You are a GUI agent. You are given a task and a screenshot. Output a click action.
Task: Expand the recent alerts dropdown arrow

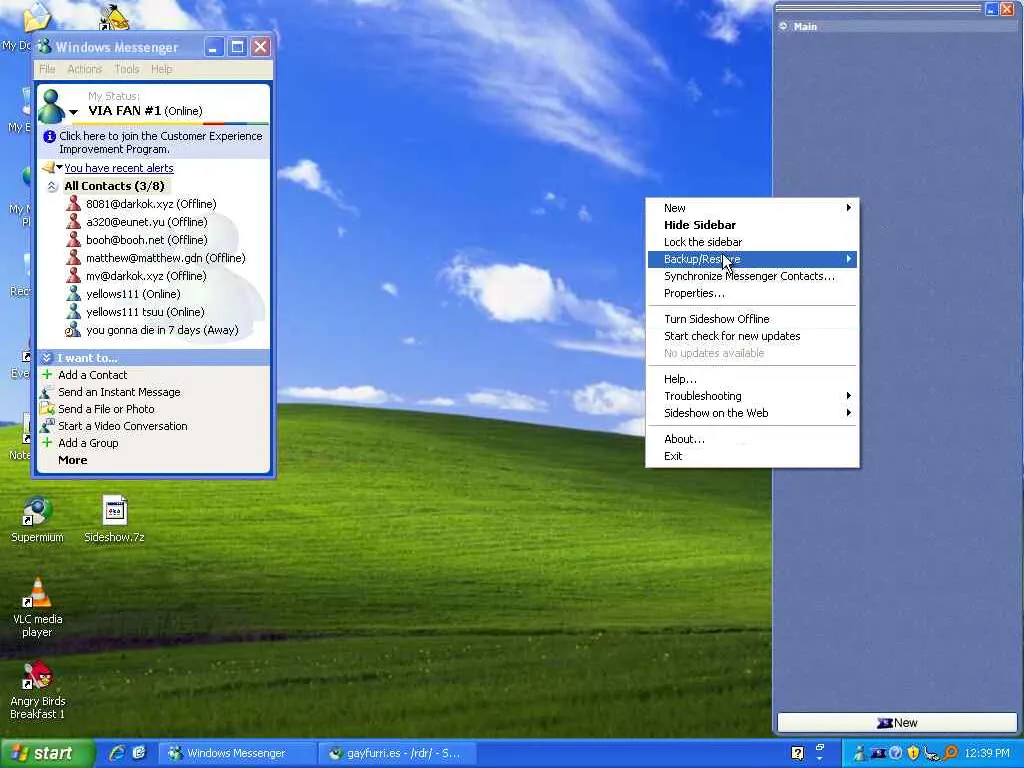coord(59,167)
